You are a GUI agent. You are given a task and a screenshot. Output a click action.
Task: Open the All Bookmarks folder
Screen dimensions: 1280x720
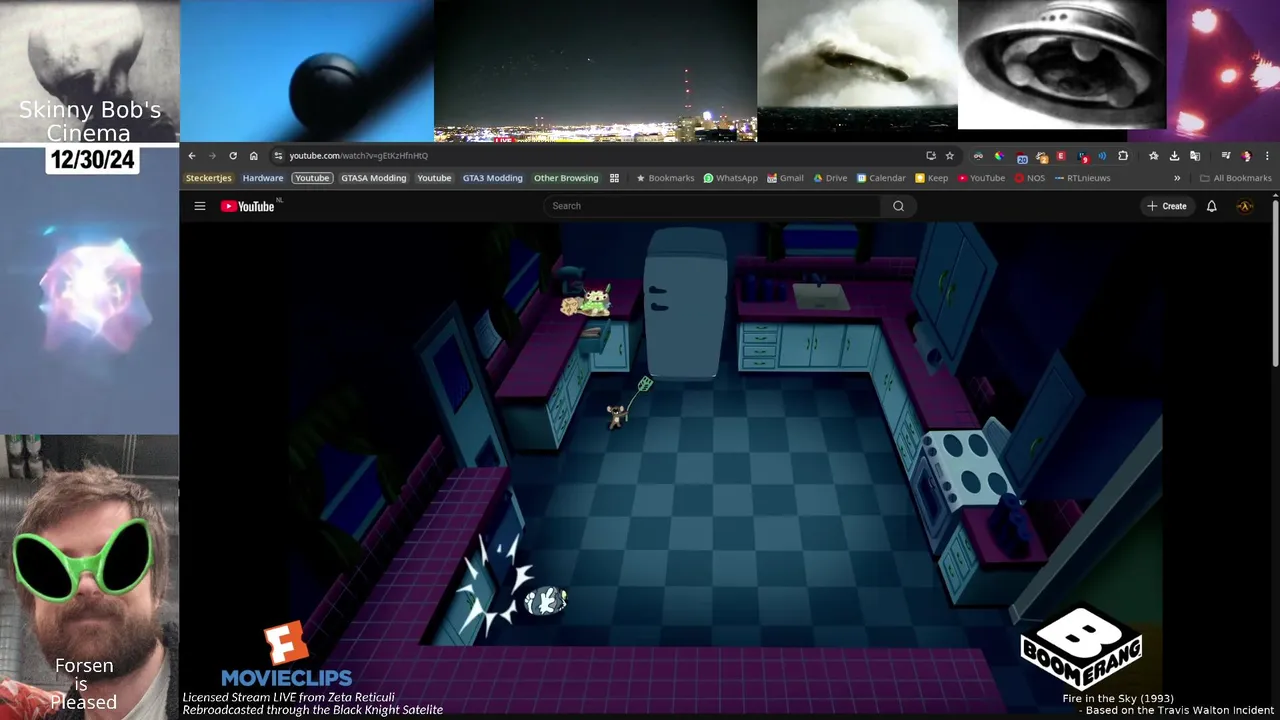(x=1236, y=178)
